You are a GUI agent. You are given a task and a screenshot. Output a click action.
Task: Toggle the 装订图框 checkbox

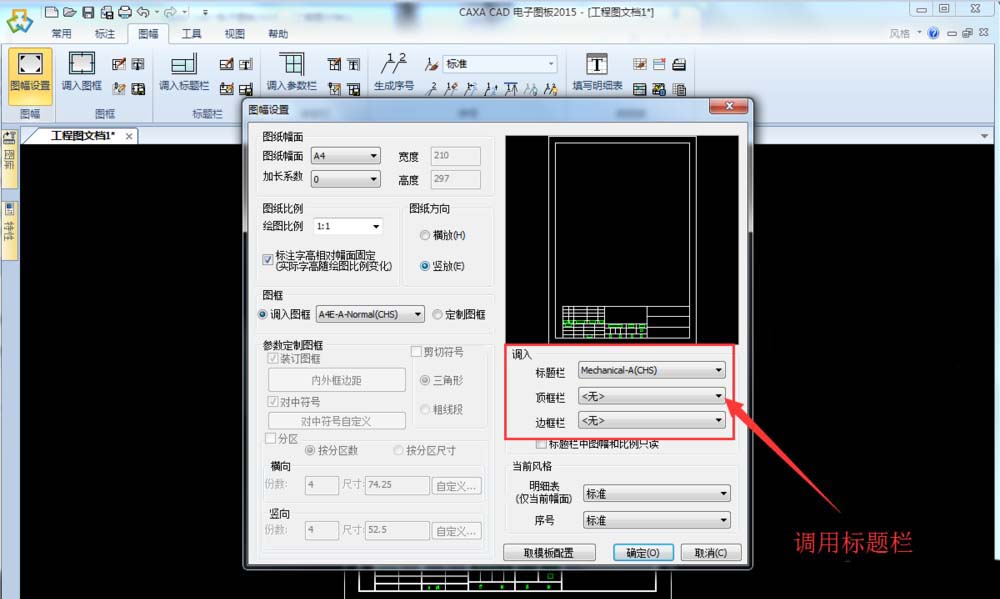[x=273, y=359]
